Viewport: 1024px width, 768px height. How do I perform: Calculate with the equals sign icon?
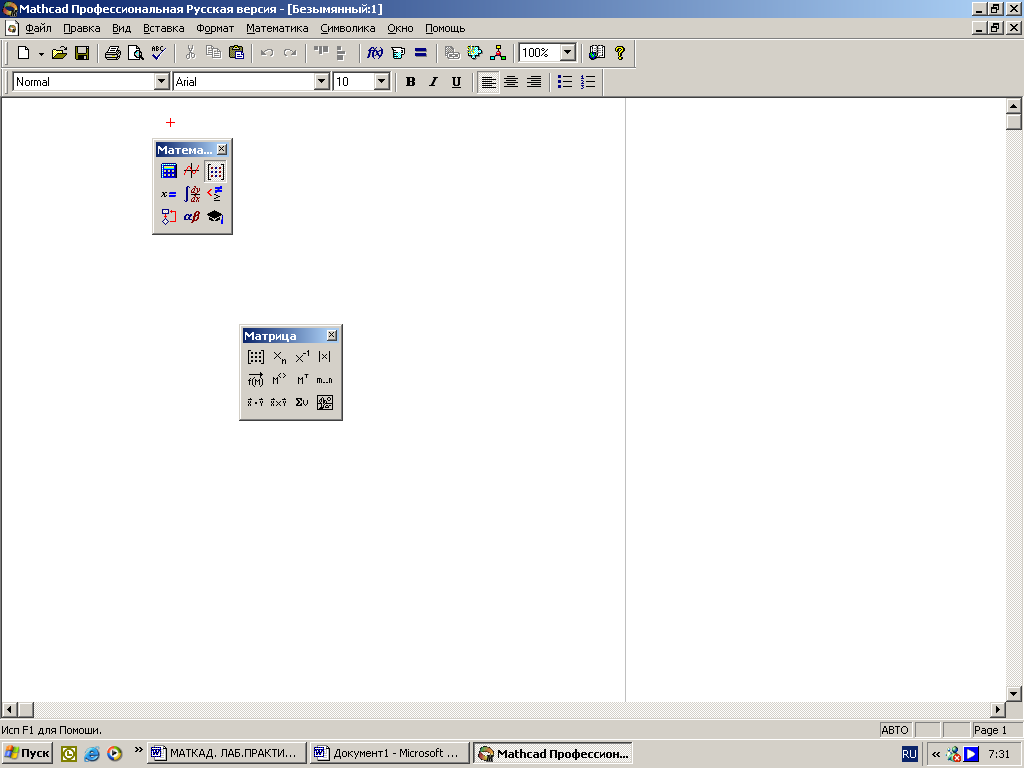pos(421,53)
